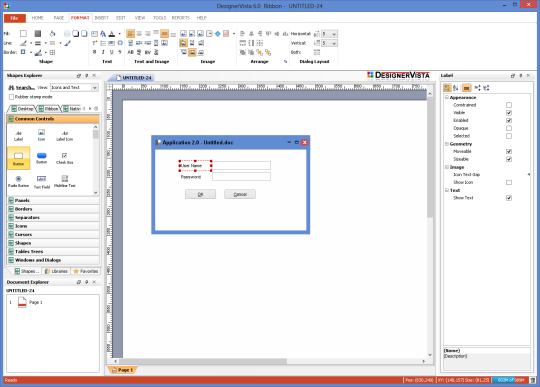Click the font color 'A' icon

[x=112, y=34]
